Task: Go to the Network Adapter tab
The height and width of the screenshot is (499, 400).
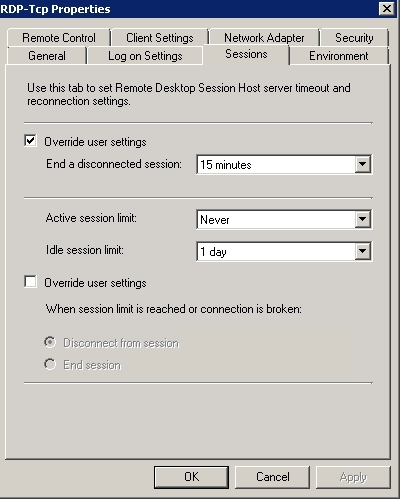Action: [x=264, y=38]
